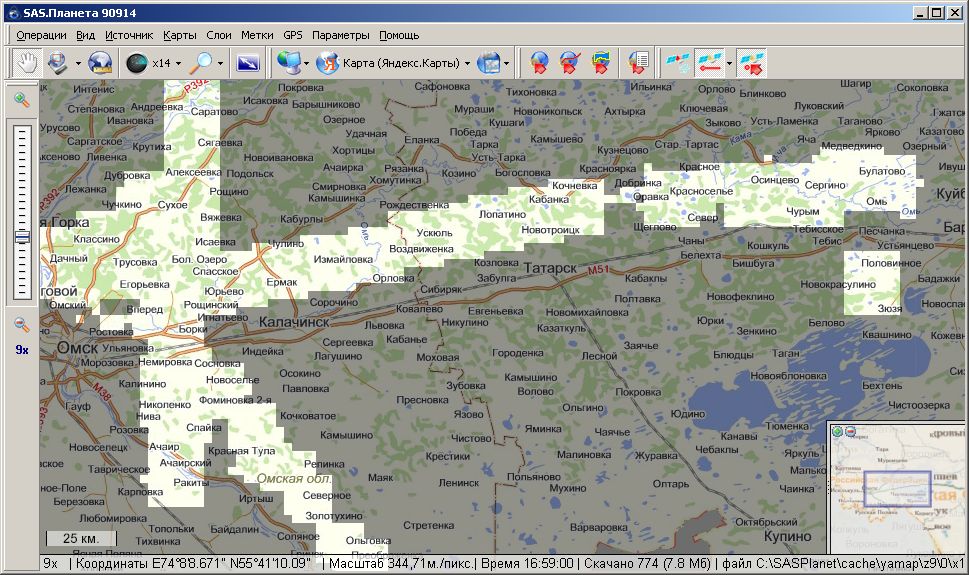
Task: Click the vertical zoom slider handle
Action: point(21,236)
